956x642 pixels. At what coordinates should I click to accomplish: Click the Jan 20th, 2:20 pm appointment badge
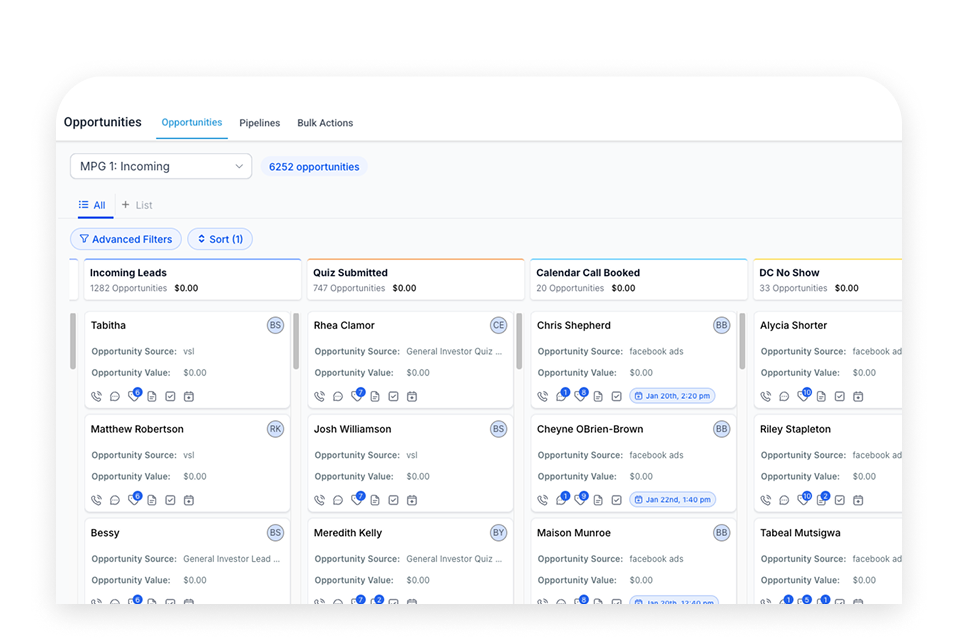(672, 396)
